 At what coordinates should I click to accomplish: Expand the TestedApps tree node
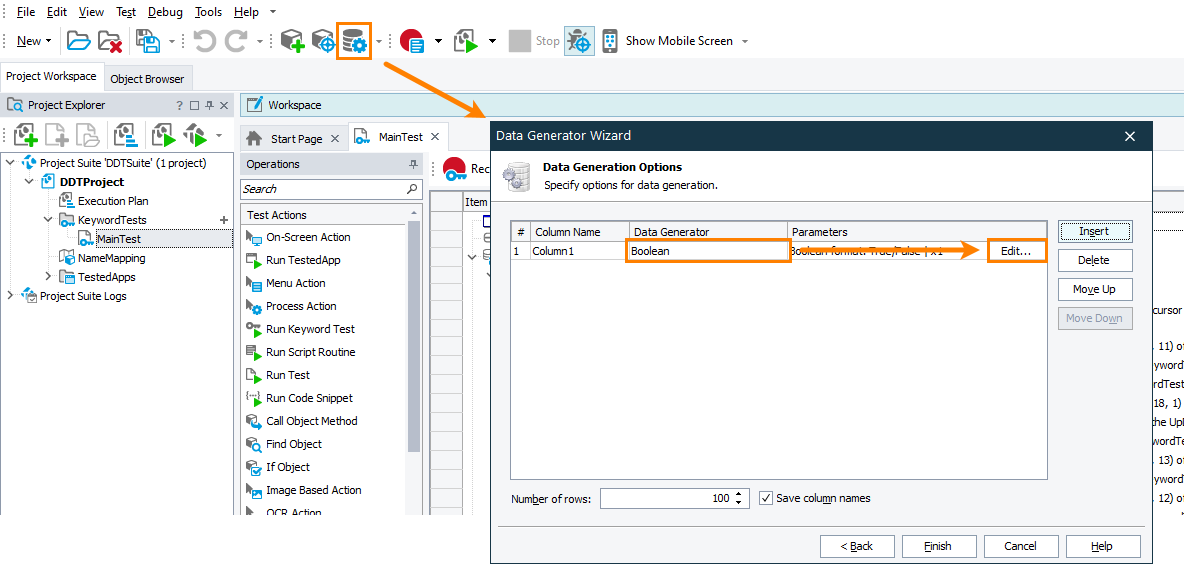click(48, 277)
